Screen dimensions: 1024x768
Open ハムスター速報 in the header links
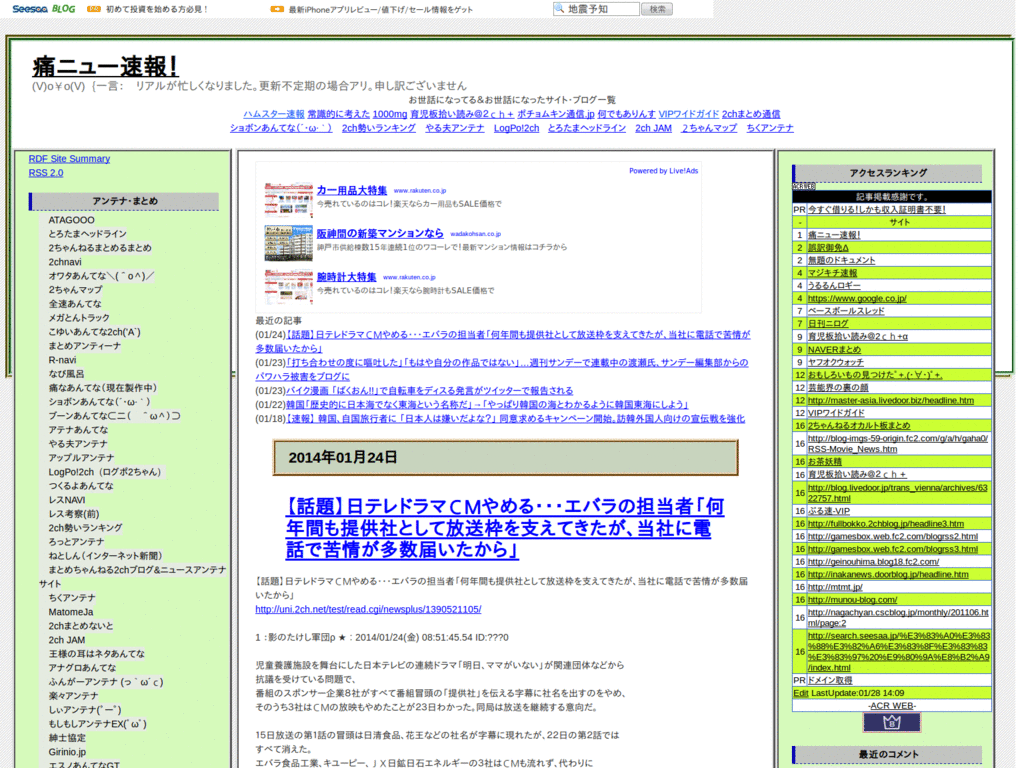tap(273, 114)
